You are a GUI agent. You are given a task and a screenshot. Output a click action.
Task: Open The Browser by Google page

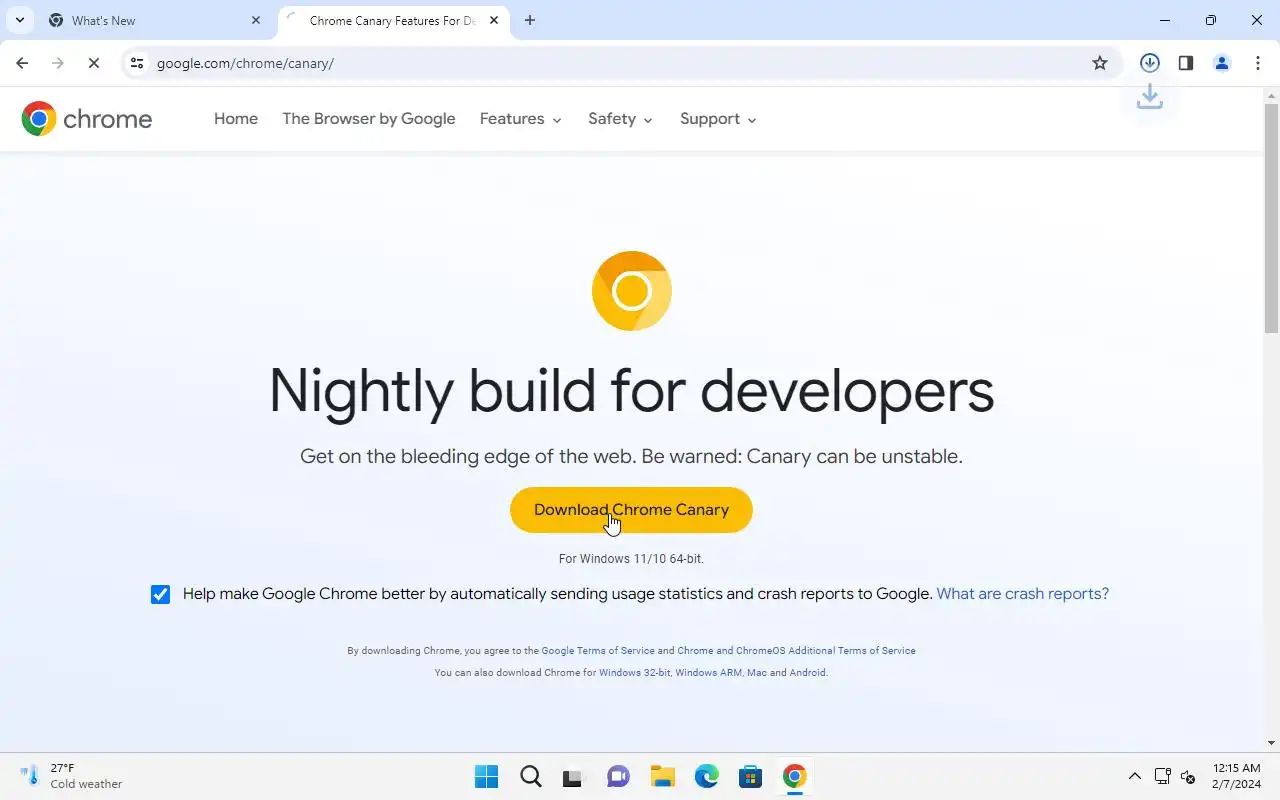(369, 118)
